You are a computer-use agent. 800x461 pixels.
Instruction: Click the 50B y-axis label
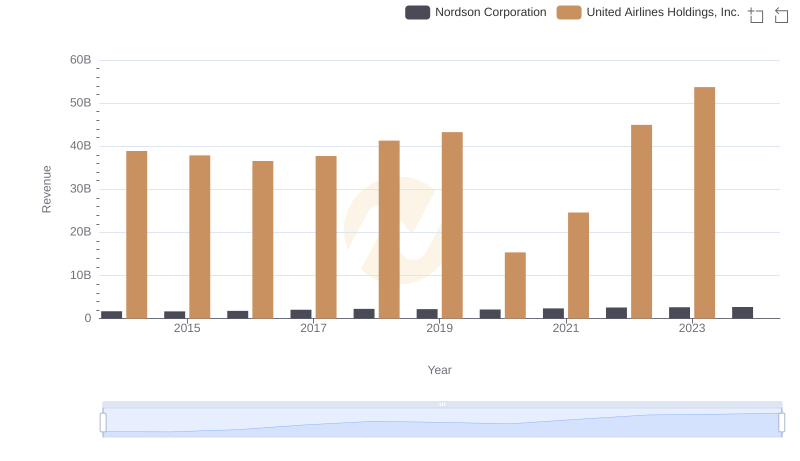tap(81, 103)
